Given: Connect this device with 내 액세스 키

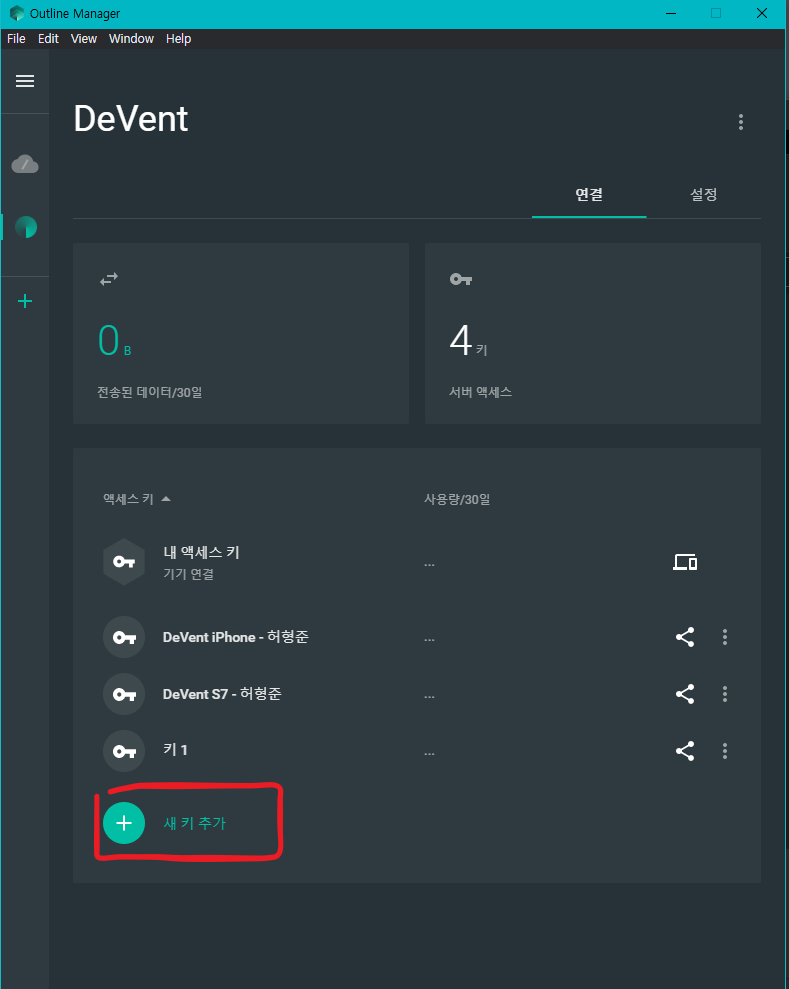Looking at the screenshot, I should 685,562.
